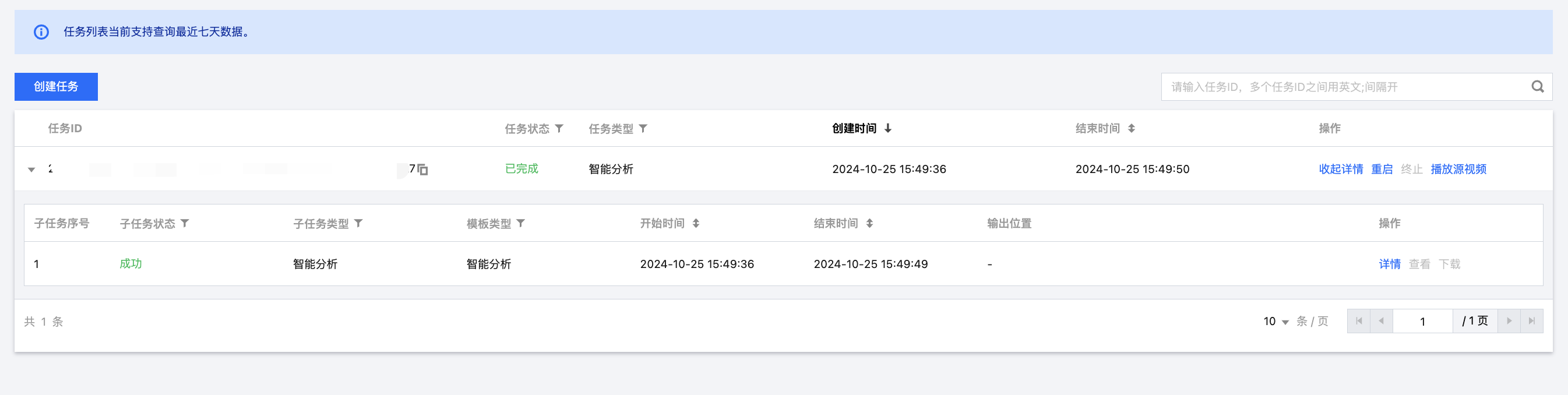Open the page size dropdown

(x=1276, y=322)
